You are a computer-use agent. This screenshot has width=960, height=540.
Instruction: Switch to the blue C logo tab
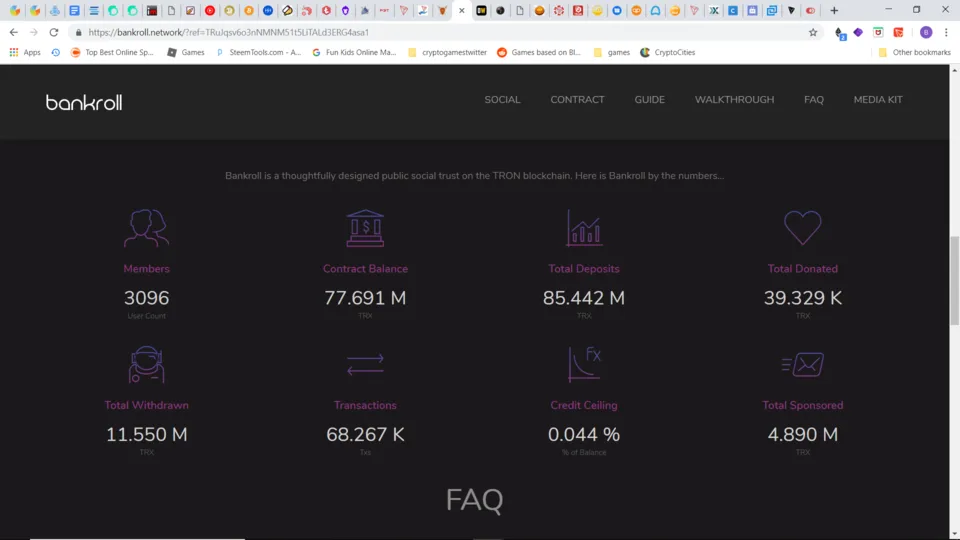coord(733,10)
